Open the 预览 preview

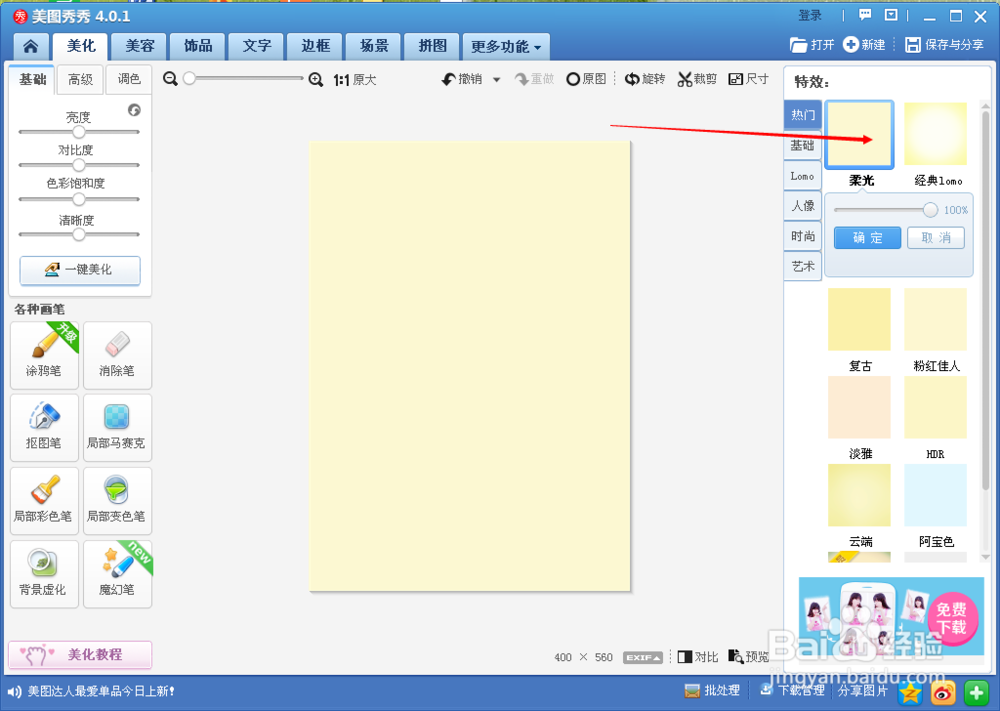[x=749, y=657]
